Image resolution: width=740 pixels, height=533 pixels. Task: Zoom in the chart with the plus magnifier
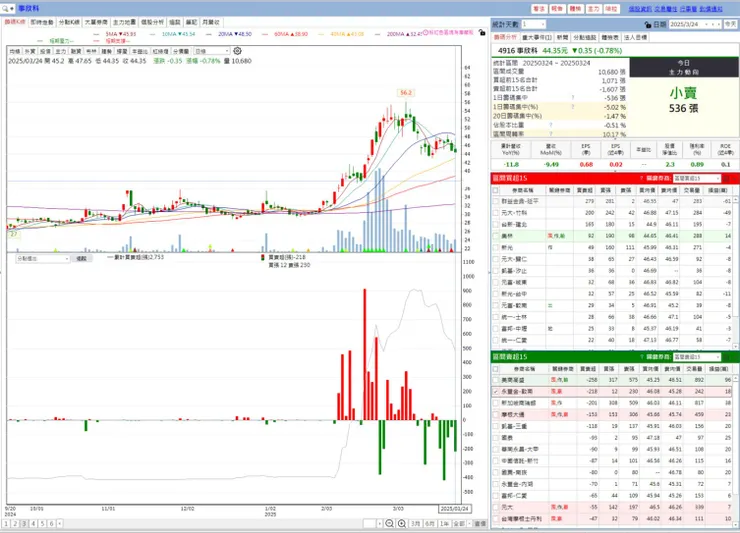(402, 523)
